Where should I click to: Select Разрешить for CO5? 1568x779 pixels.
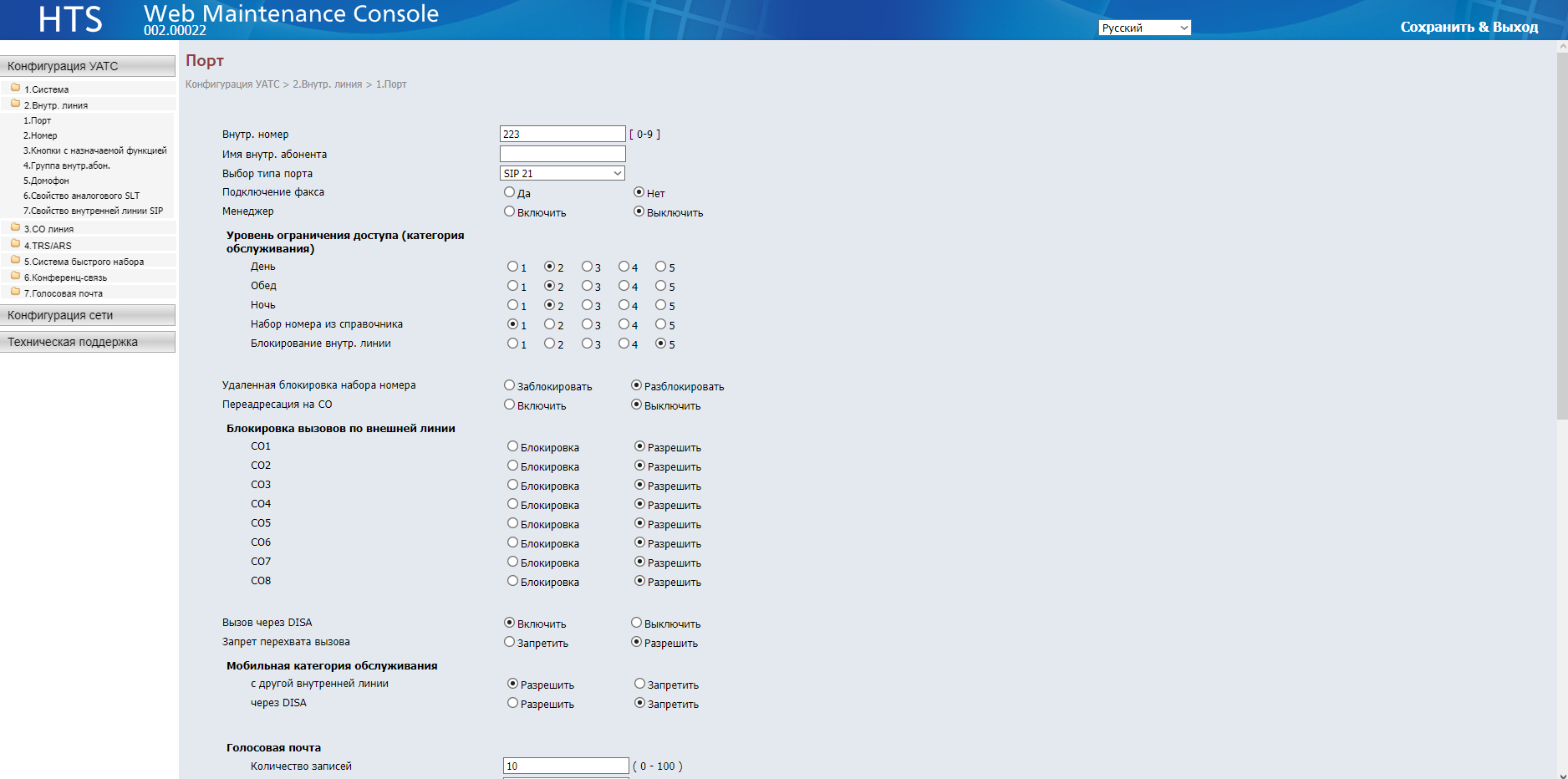639,523
